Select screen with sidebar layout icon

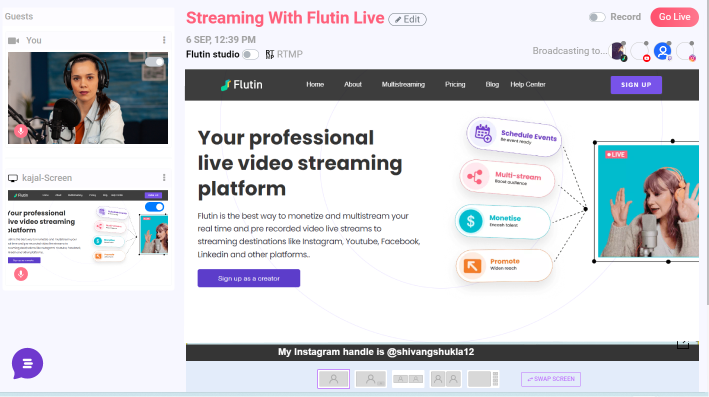[483, 379]
